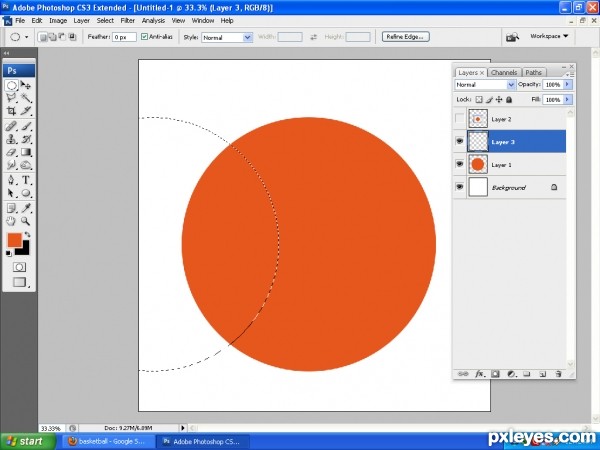Open the status bar info arrow
This screenshot has height=450, width=600.
point(183,428)
